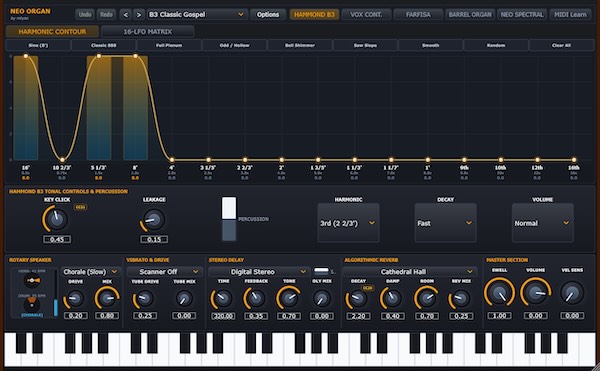Click the rotary speaker drum icon
Image resolution: width=600 pixels, height=371 pixels.
coord(32,304)
